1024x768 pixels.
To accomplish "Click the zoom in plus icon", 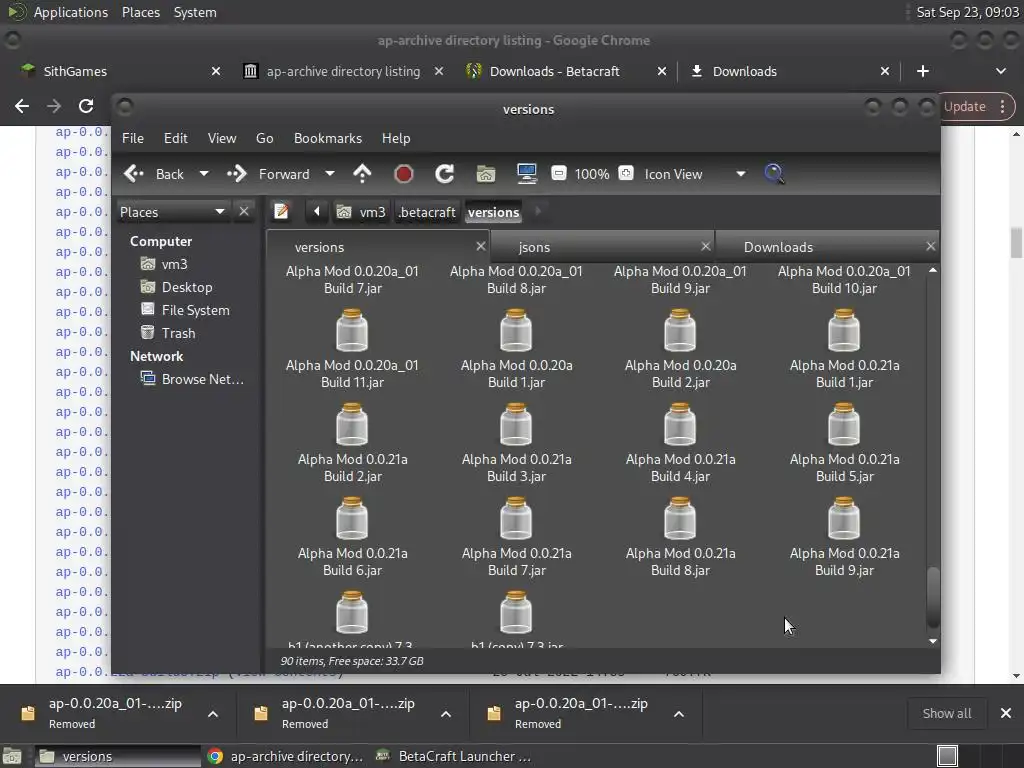I will [x=626, y=173].
